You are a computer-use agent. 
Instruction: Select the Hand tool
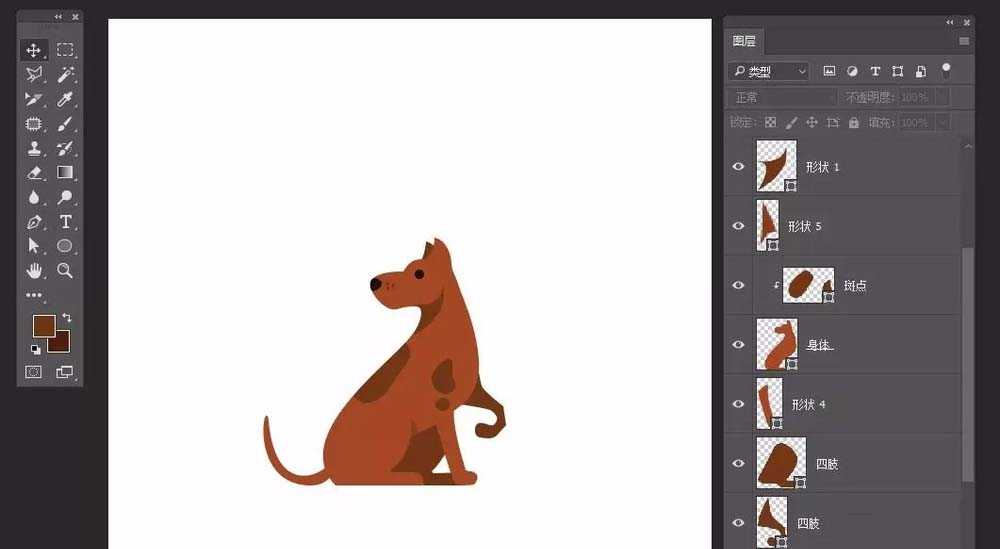coord(34,270)
